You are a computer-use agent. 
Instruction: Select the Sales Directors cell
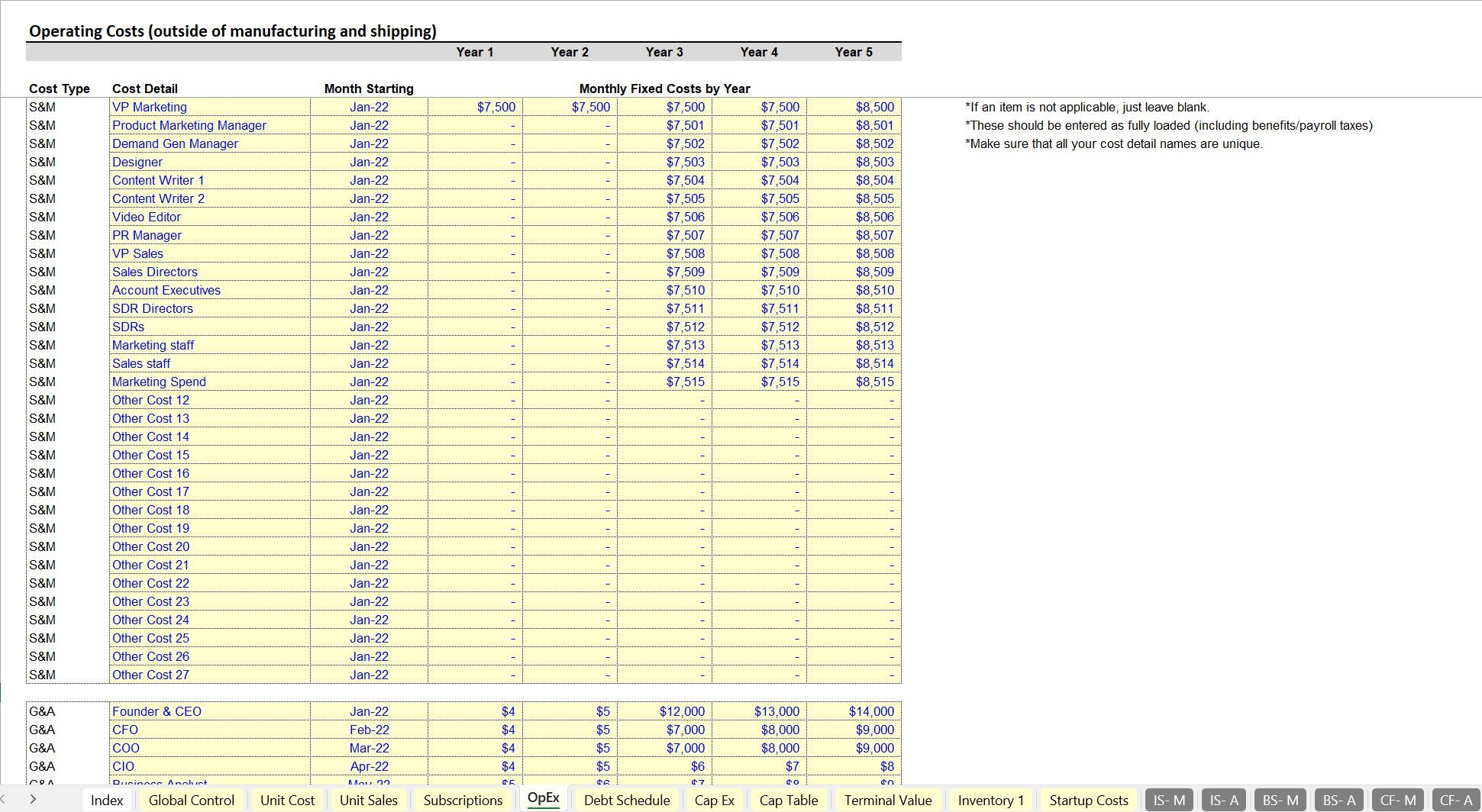[209, 272]
